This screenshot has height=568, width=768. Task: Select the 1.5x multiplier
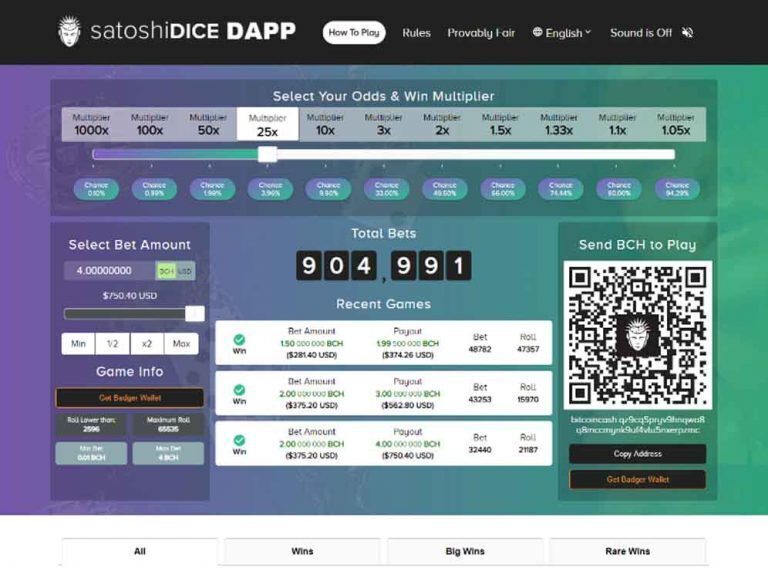click(500, 124)
